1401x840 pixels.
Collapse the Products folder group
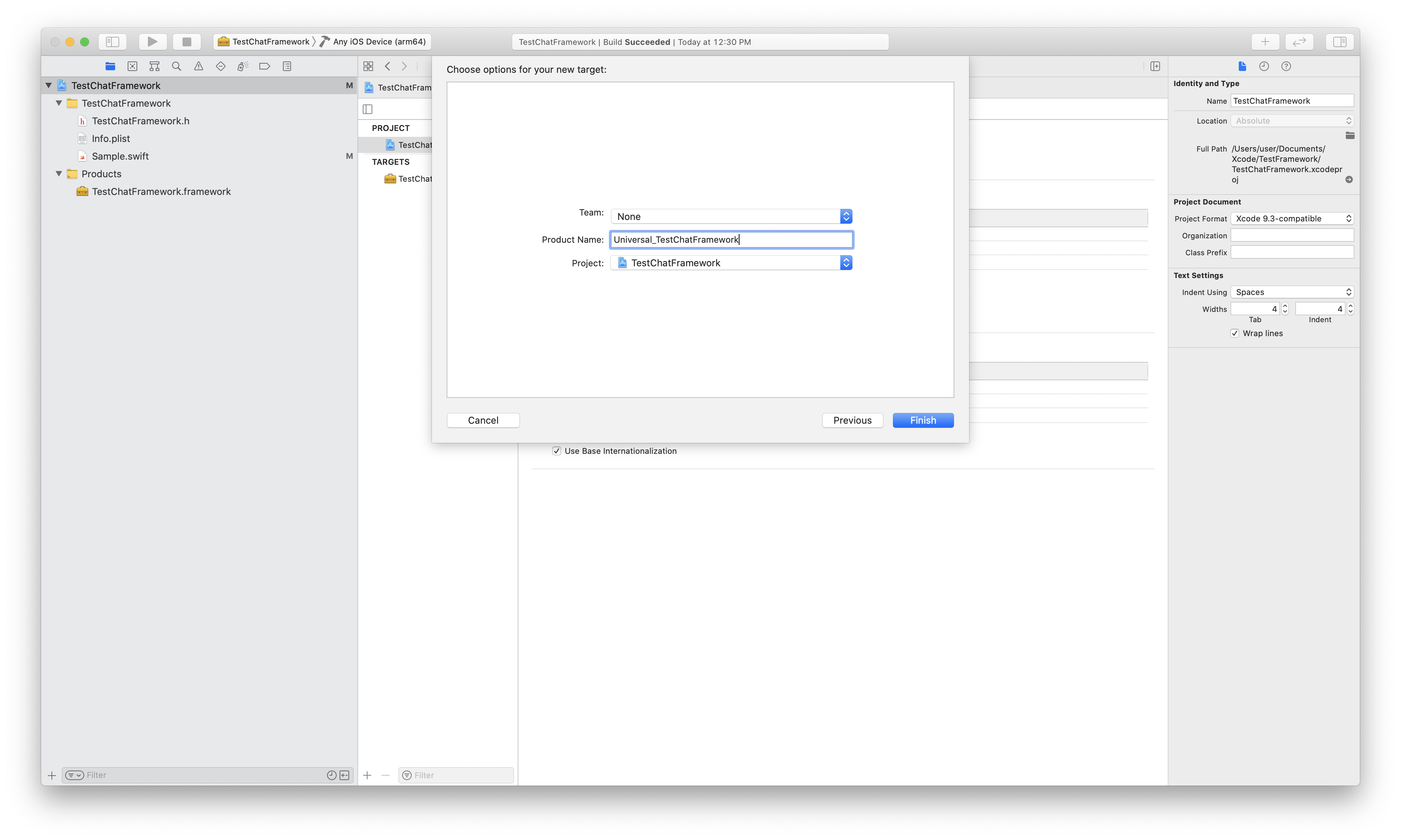[x=59, y=174]
